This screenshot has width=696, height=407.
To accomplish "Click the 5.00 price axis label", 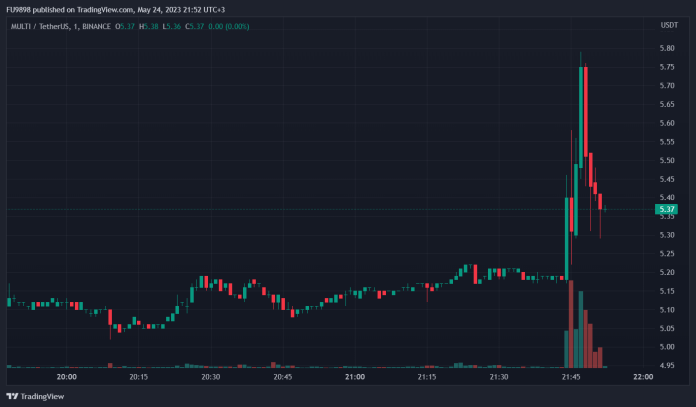I will pyautogui.click(x=666, y=347).
